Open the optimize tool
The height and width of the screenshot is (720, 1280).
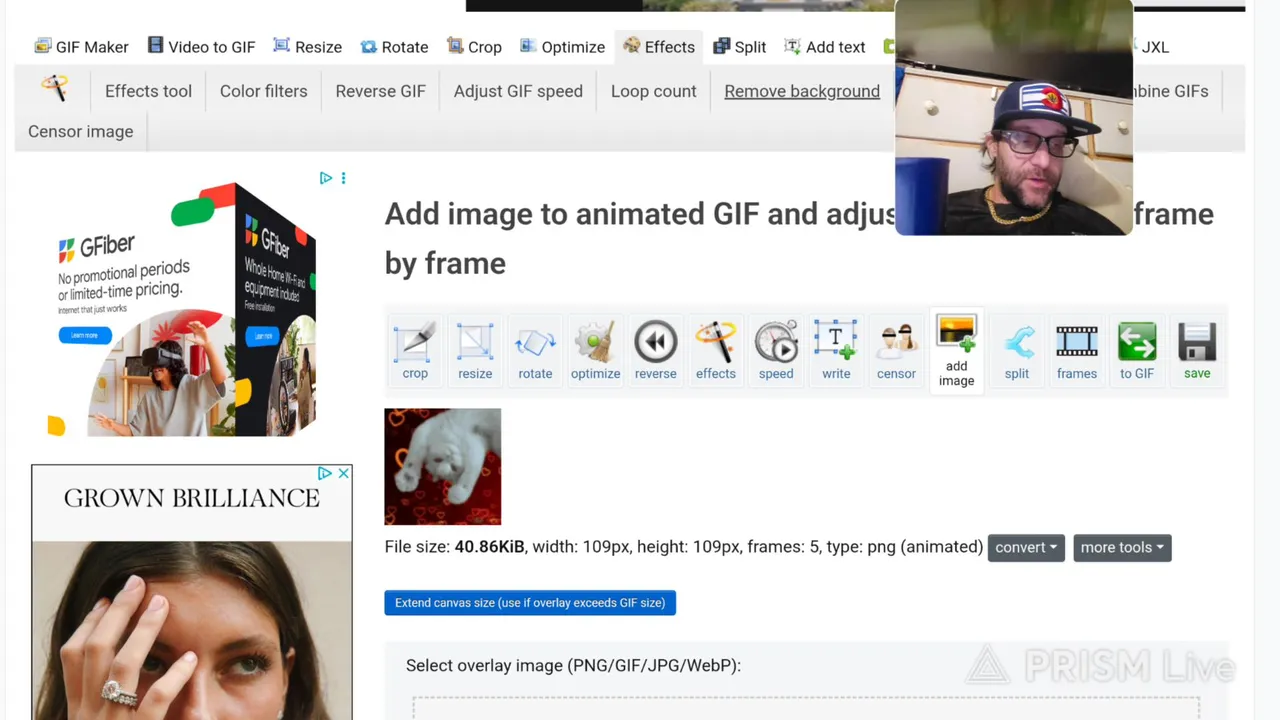click(595, 351)
